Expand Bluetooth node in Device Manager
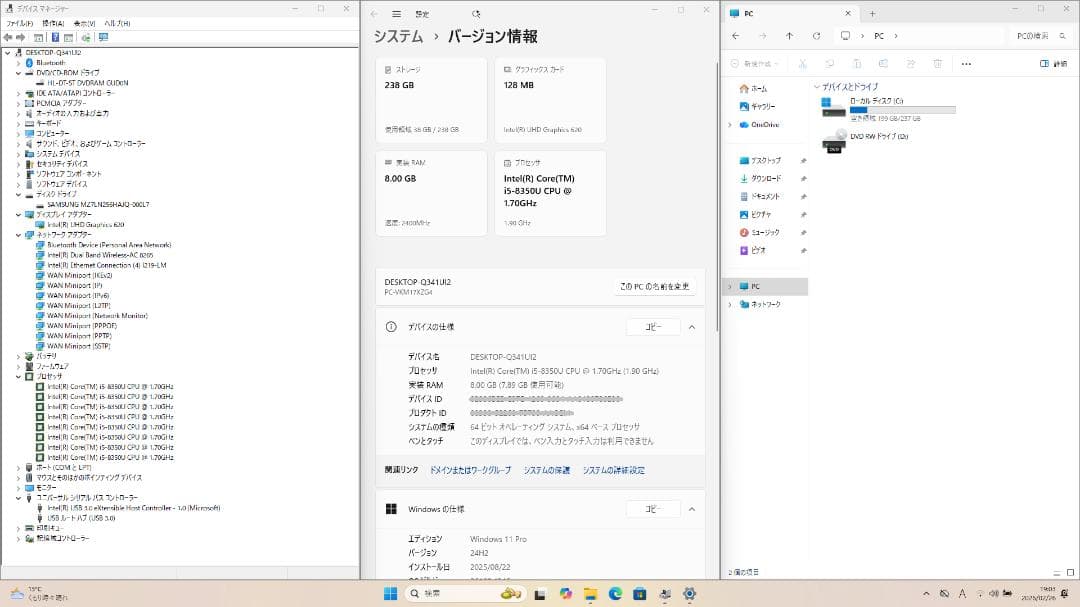 19,63
